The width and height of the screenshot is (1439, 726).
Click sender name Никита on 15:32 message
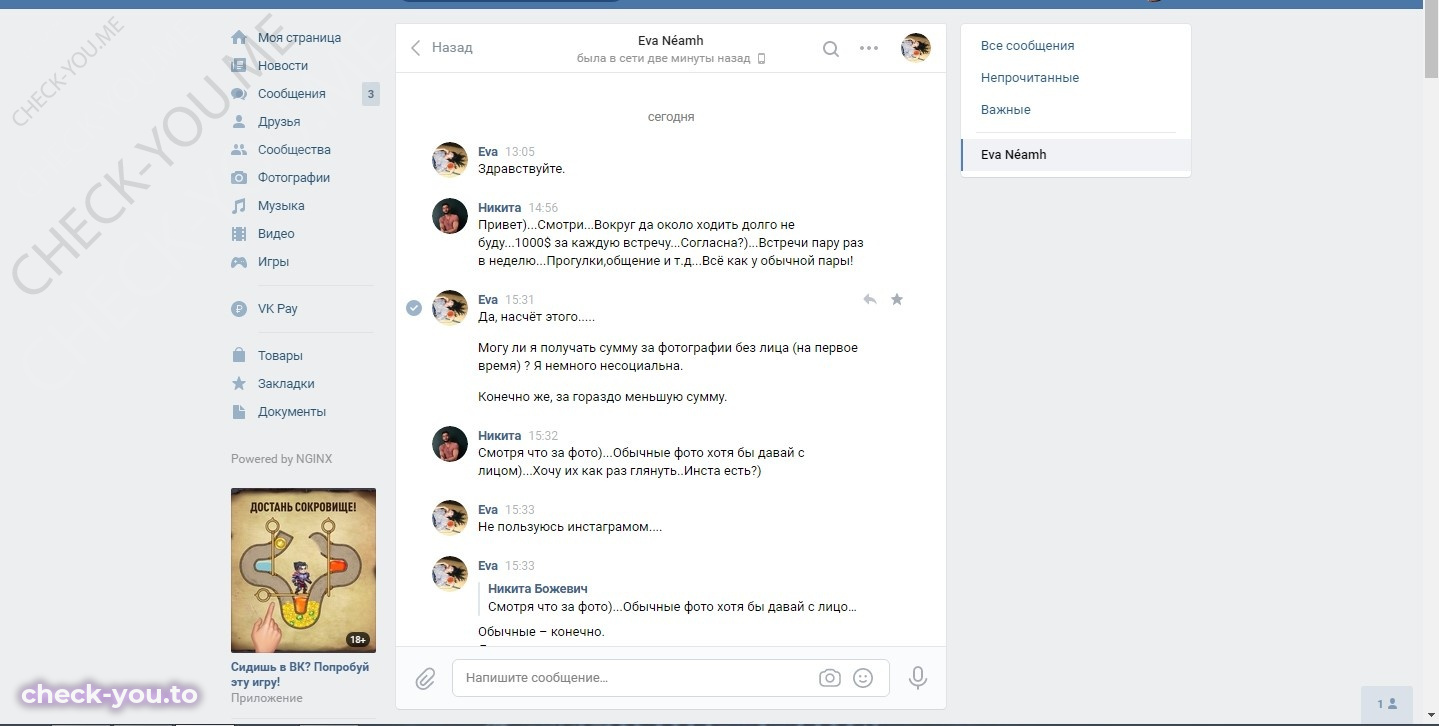click(x=499, y=436)
